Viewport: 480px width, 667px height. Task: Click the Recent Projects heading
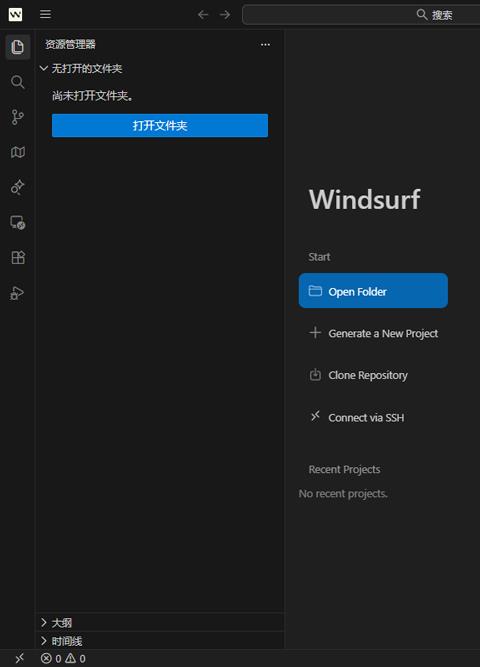coord(344,469)
